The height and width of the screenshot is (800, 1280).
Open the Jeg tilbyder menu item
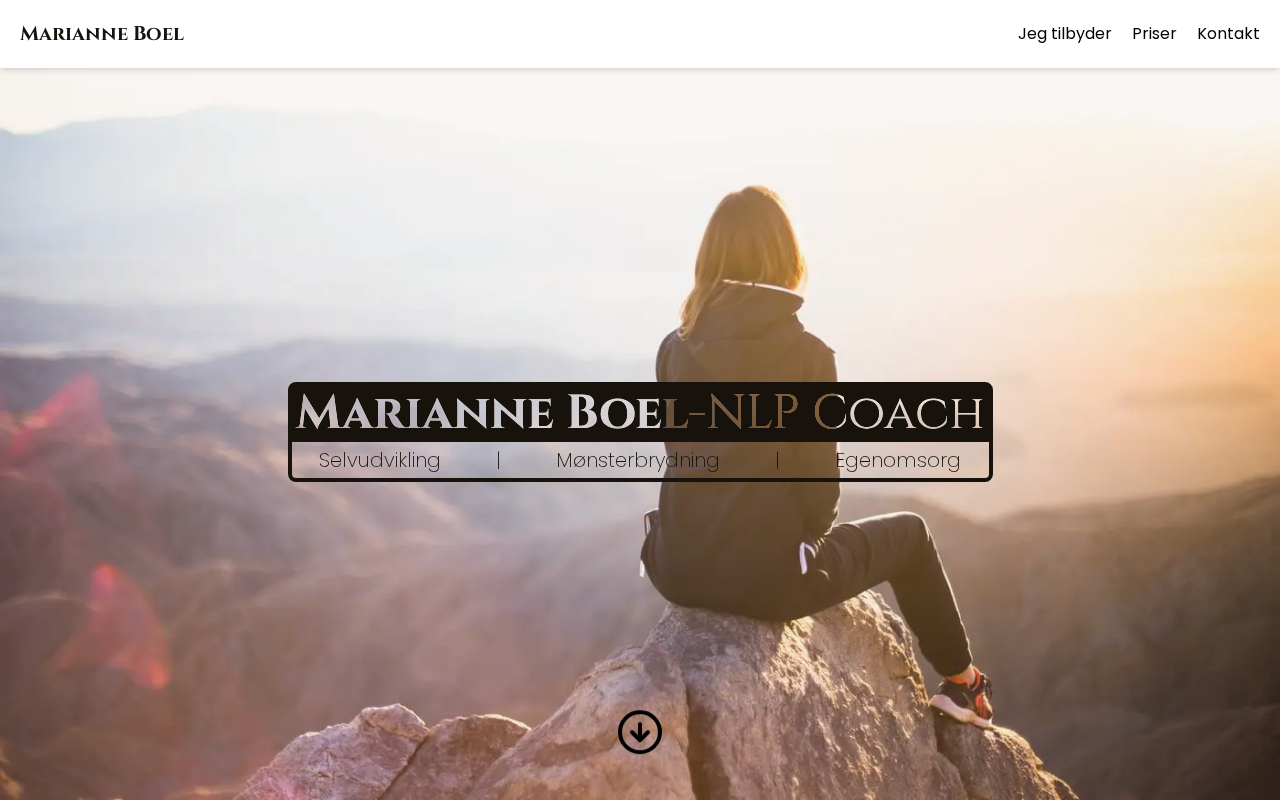pos(1065,34)
